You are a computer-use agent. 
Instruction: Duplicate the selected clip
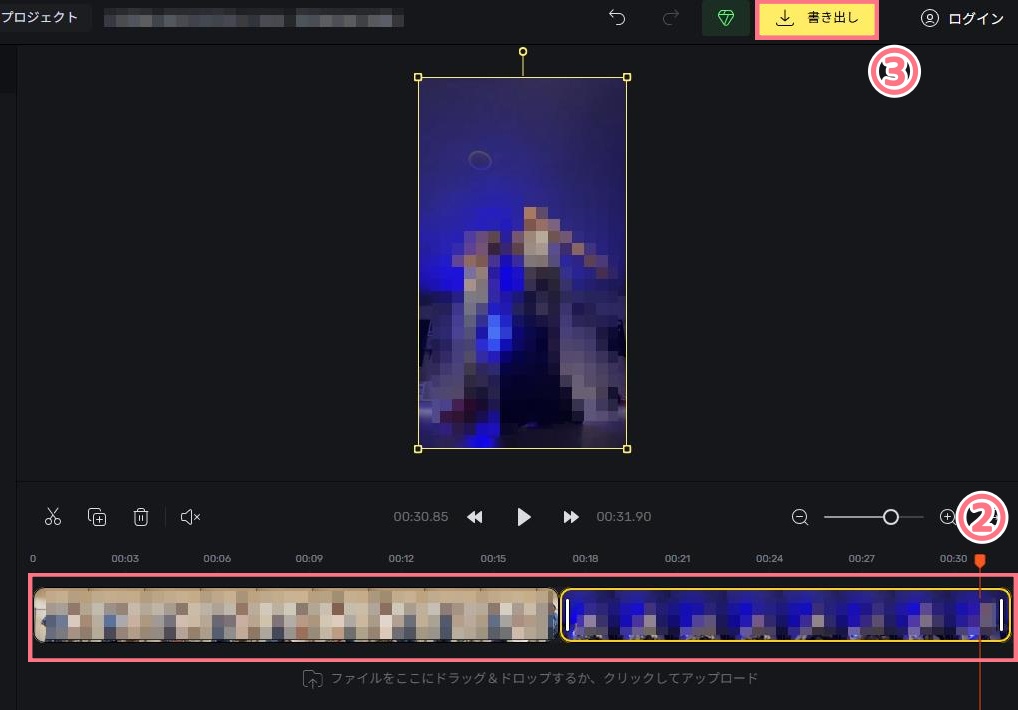97,516
